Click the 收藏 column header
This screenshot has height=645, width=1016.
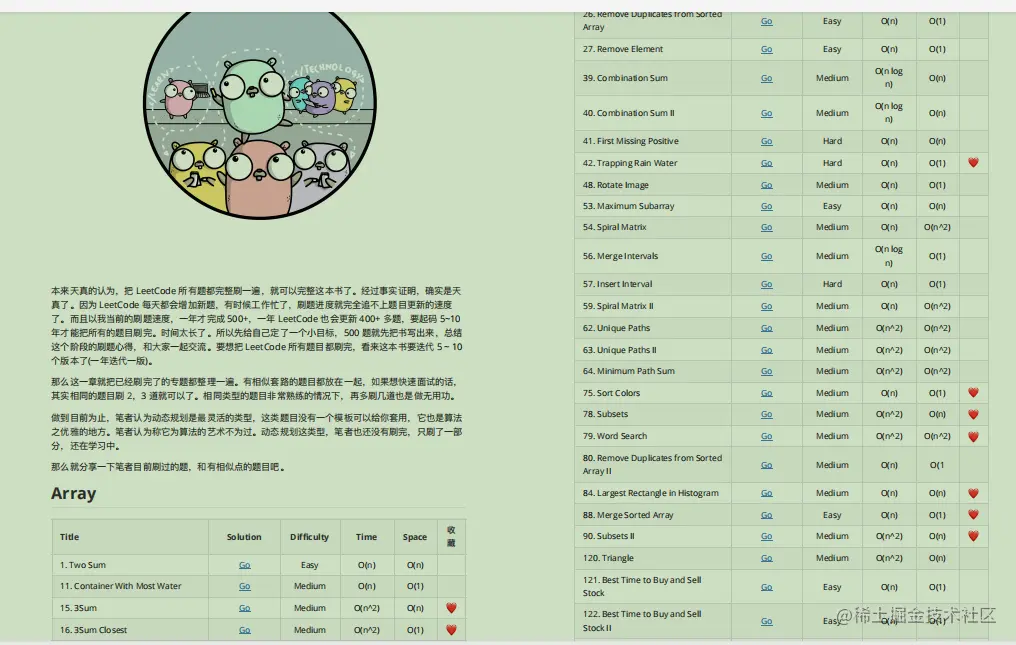click(x=452, y=537)
